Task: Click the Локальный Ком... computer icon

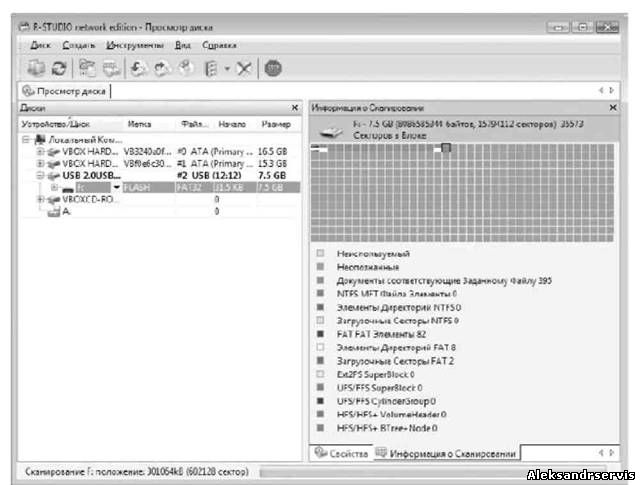Action: [40, 140]
